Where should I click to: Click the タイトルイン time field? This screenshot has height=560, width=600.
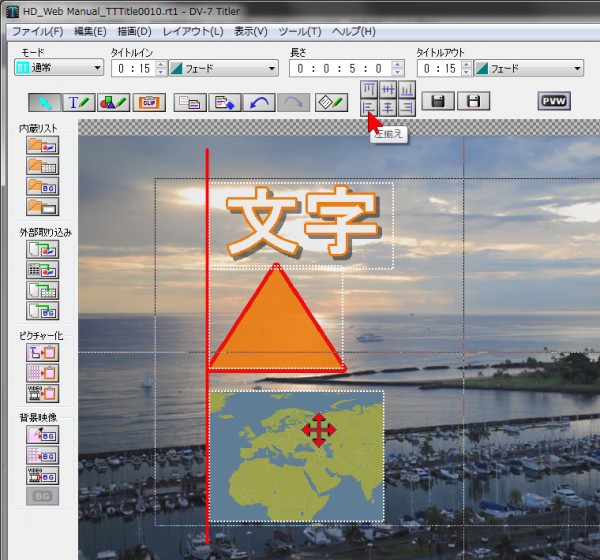click(x=134, y=69)
